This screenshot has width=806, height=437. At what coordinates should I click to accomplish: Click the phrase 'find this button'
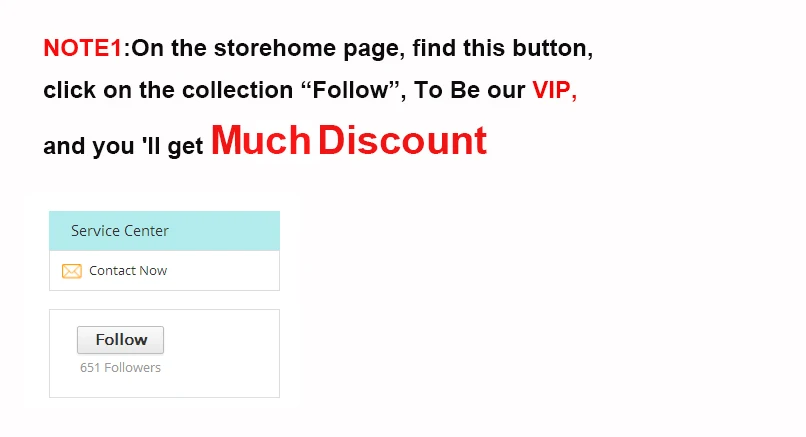(x=502, y=48)
